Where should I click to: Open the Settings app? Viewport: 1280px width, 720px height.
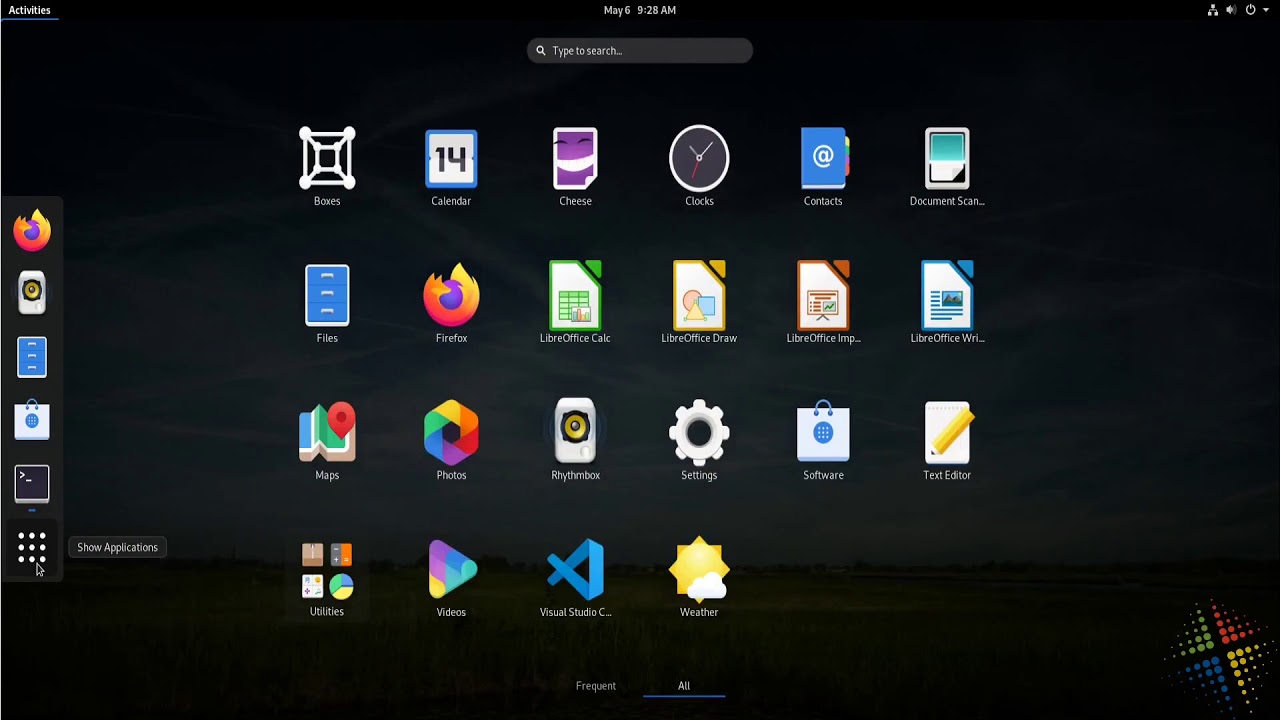click(699, 433)
